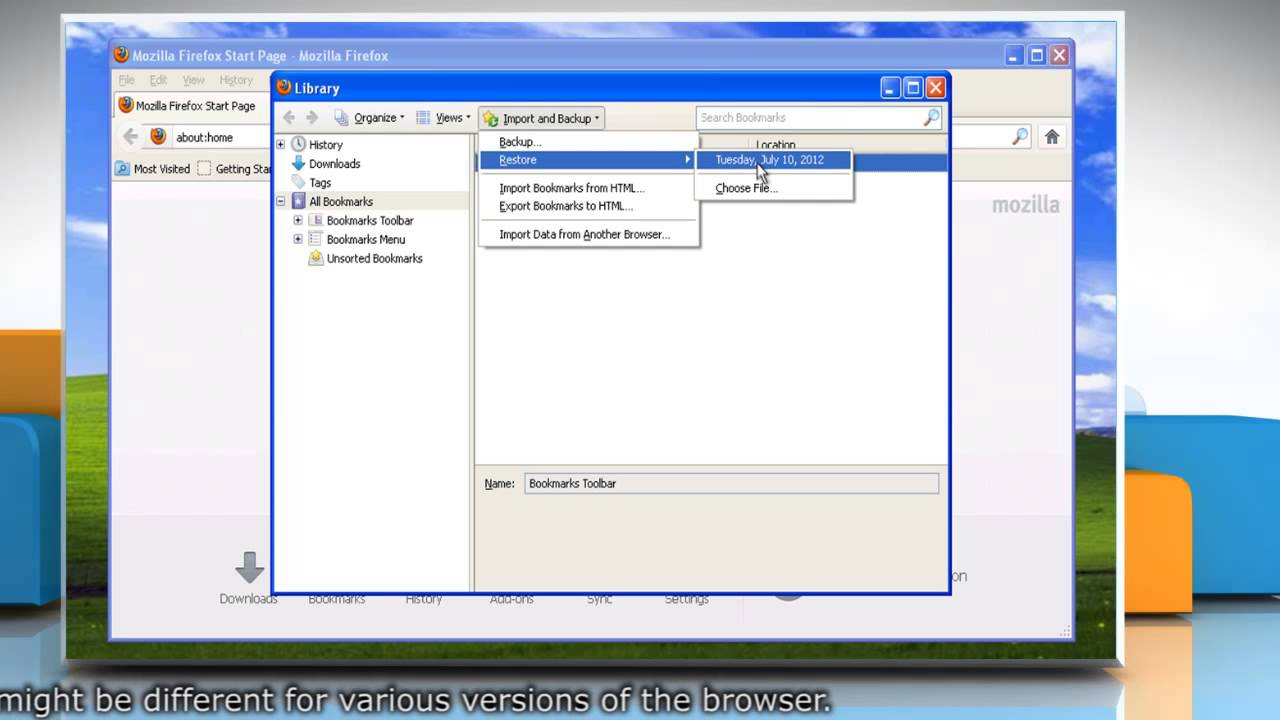1280x720 pixels.
Task: Open View menu in Firefox window
Action: point(193,80)
